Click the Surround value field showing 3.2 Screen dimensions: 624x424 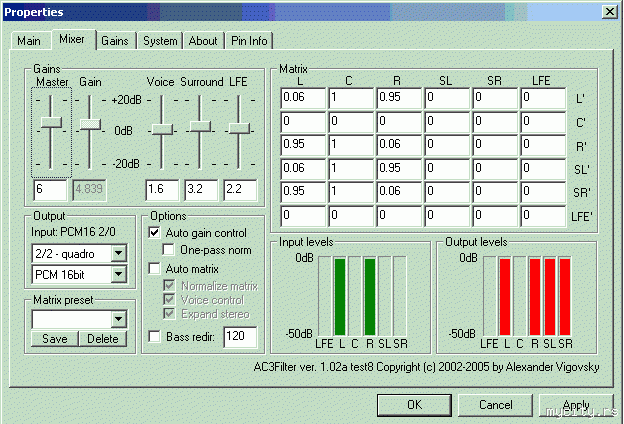point(201,190)
